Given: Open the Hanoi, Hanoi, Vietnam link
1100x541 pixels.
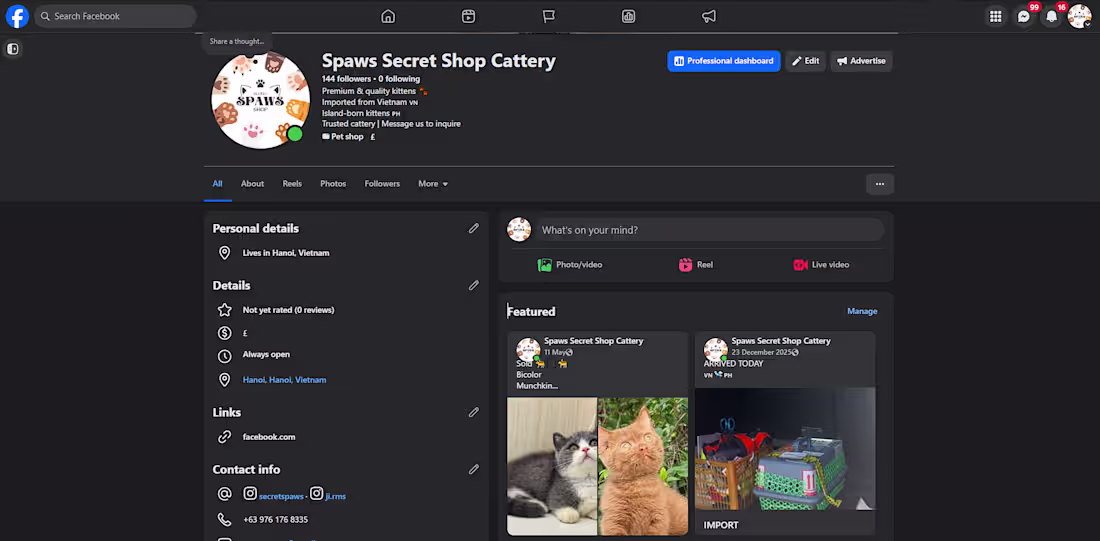Looking at the screenshot, I should tap(284, 380).
